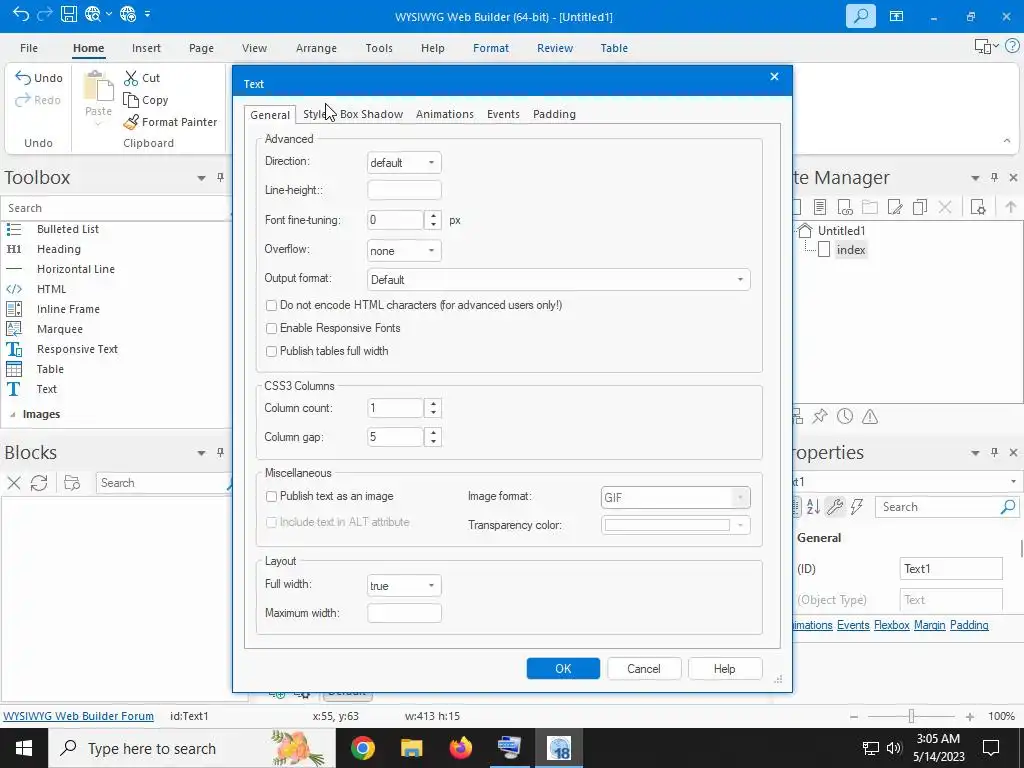Click the Flexbox link in Properties
The image size is (1024, 768).
[x=891, y=625]
